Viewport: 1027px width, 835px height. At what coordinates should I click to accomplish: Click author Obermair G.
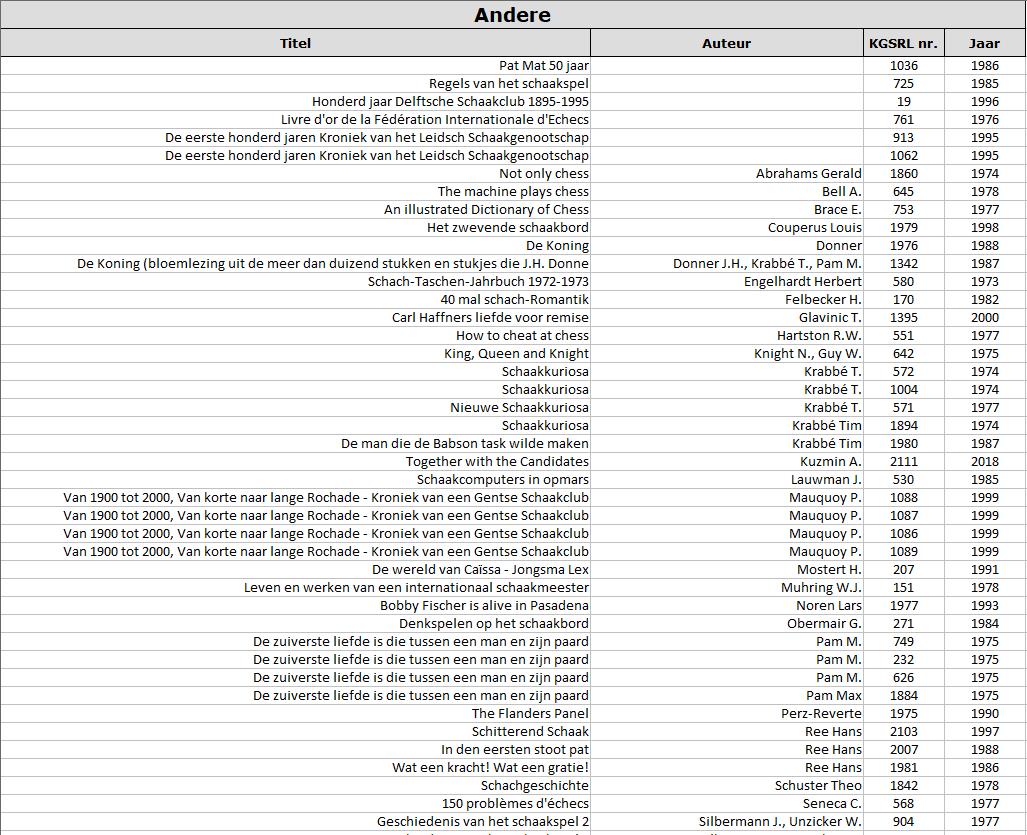824,624
